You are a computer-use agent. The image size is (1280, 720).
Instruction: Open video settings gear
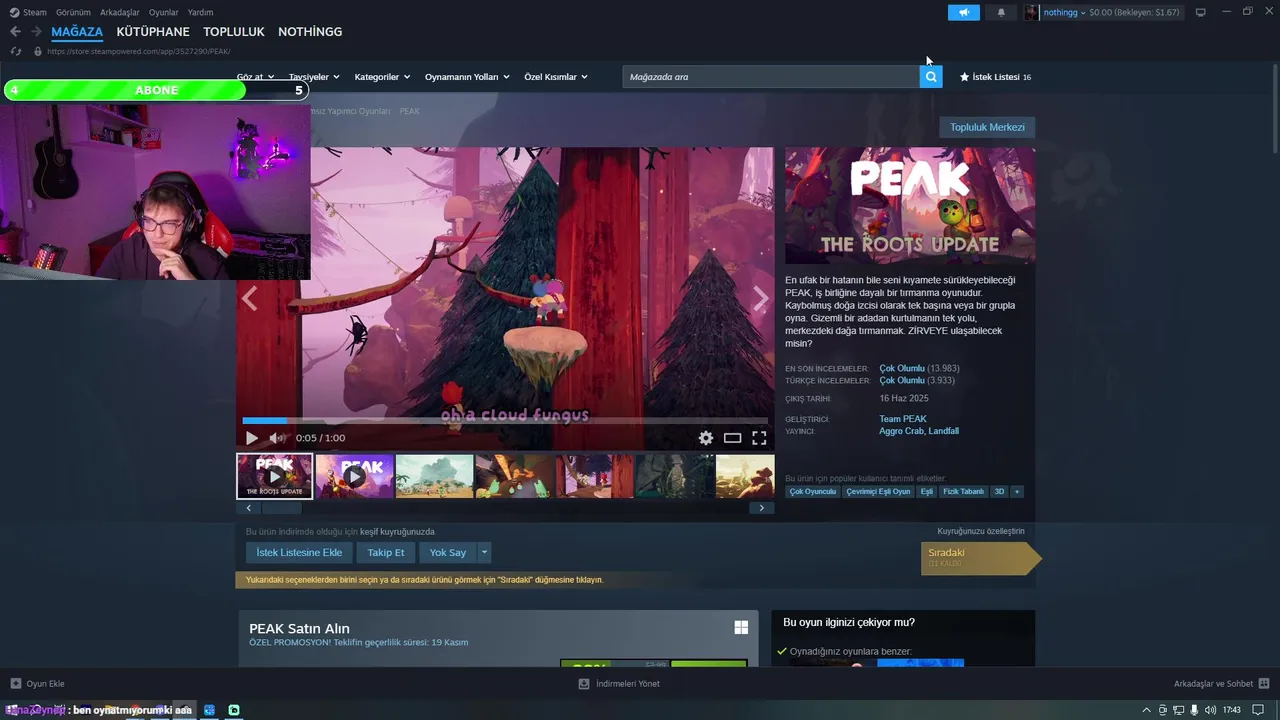pyautogui.click(x=706, y=438)
